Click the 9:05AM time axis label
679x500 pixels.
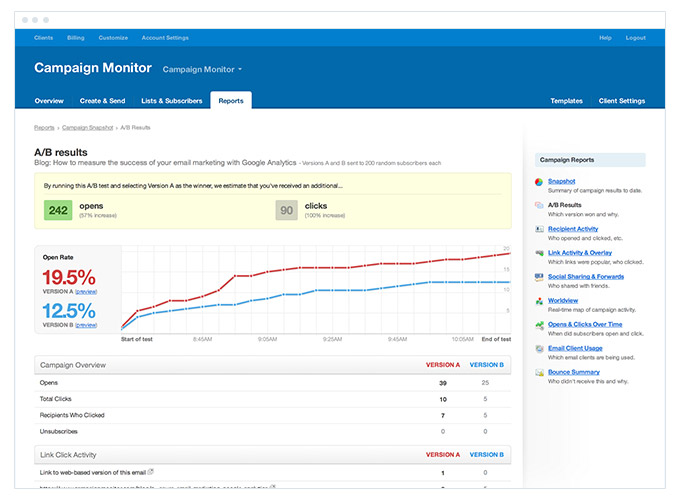point(267,339)
